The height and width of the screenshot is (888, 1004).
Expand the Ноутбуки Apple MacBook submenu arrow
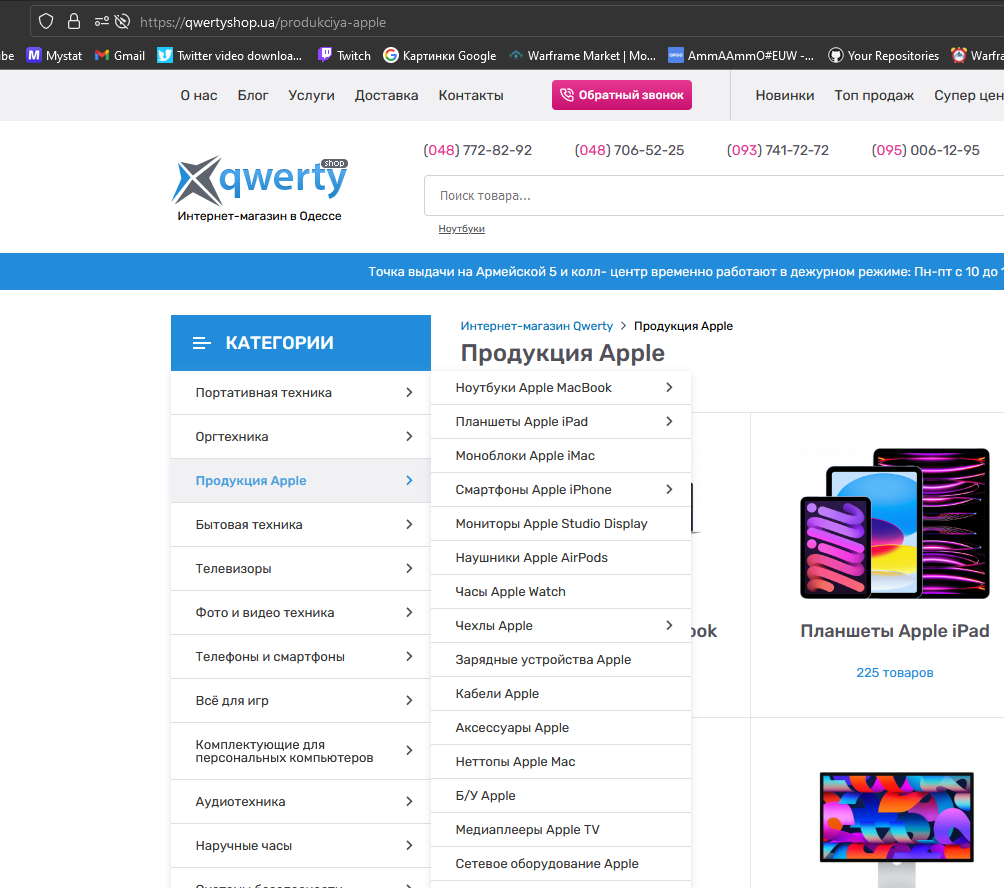click(x=669, y=388)
